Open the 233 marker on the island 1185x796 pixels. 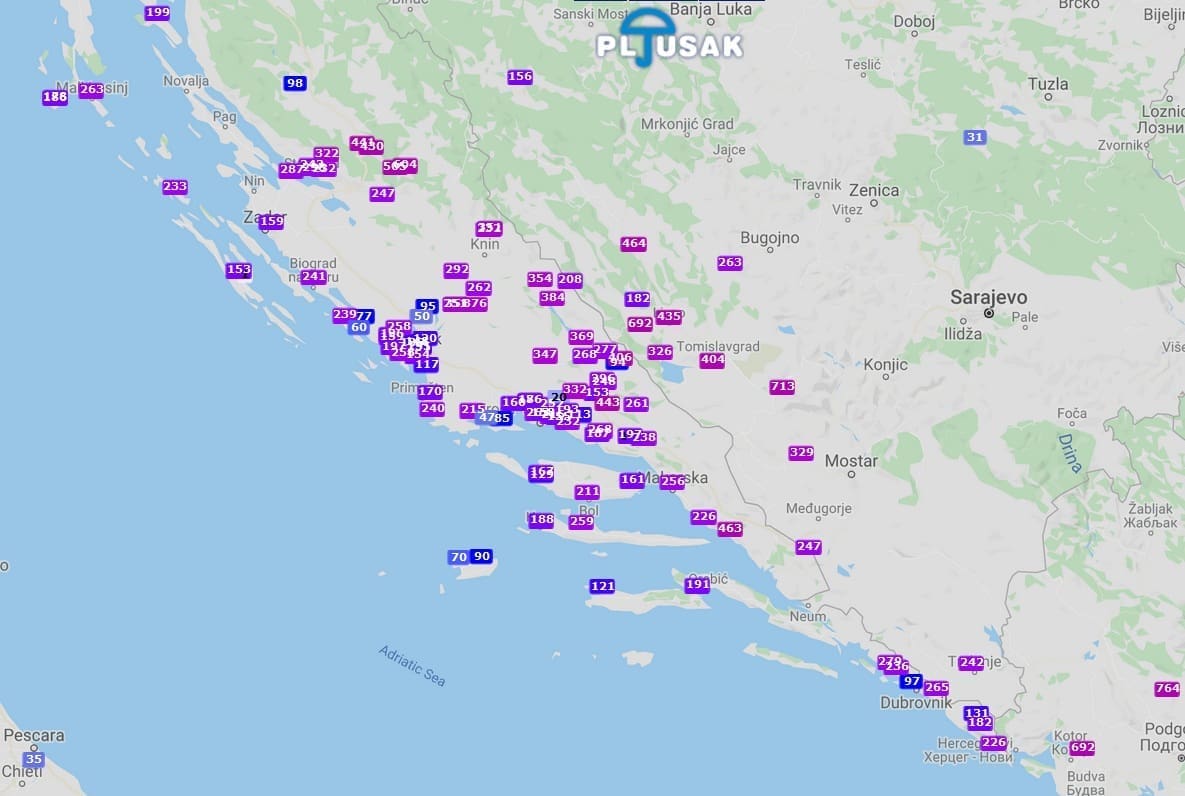click(x=175, y=187)
